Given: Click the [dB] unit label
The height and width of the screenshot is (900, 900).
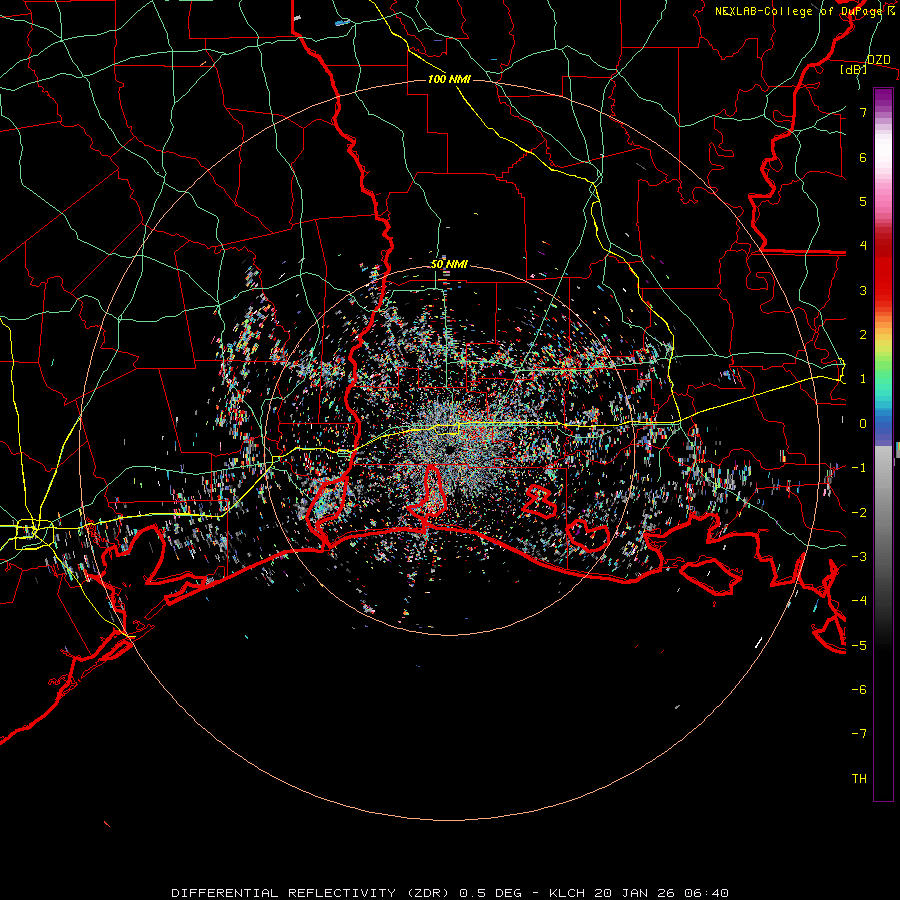Looking at the screenshot, I should click(854, 70).
